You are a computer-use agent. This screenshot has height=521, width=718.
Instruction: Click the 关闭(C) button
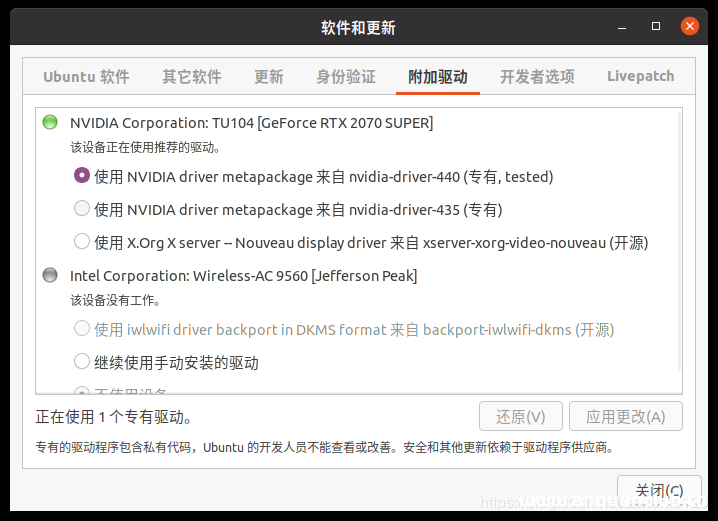tap(659, 490)
